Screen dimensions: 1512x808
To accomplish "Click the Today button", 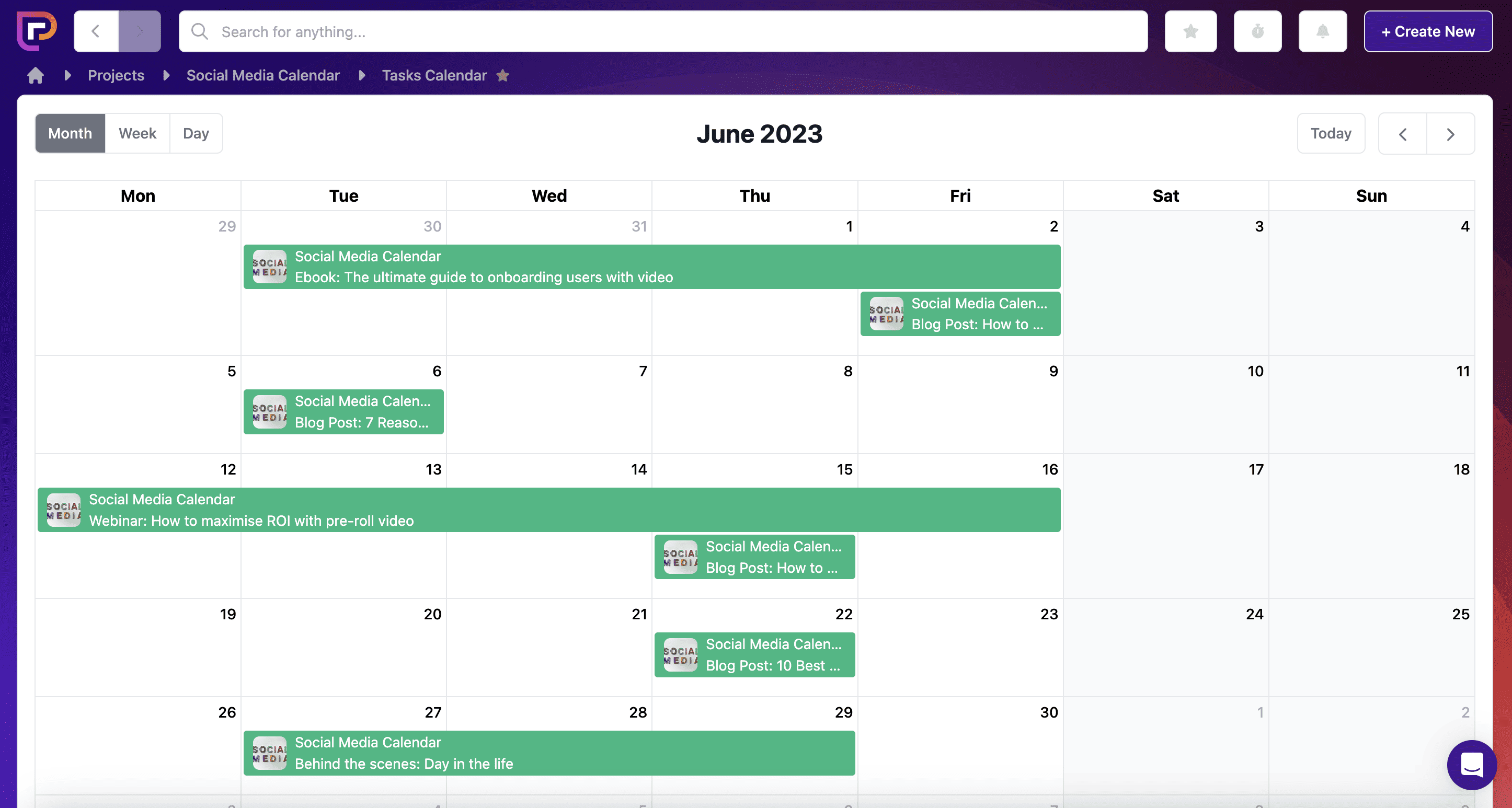I will [x=1331, y=133].
